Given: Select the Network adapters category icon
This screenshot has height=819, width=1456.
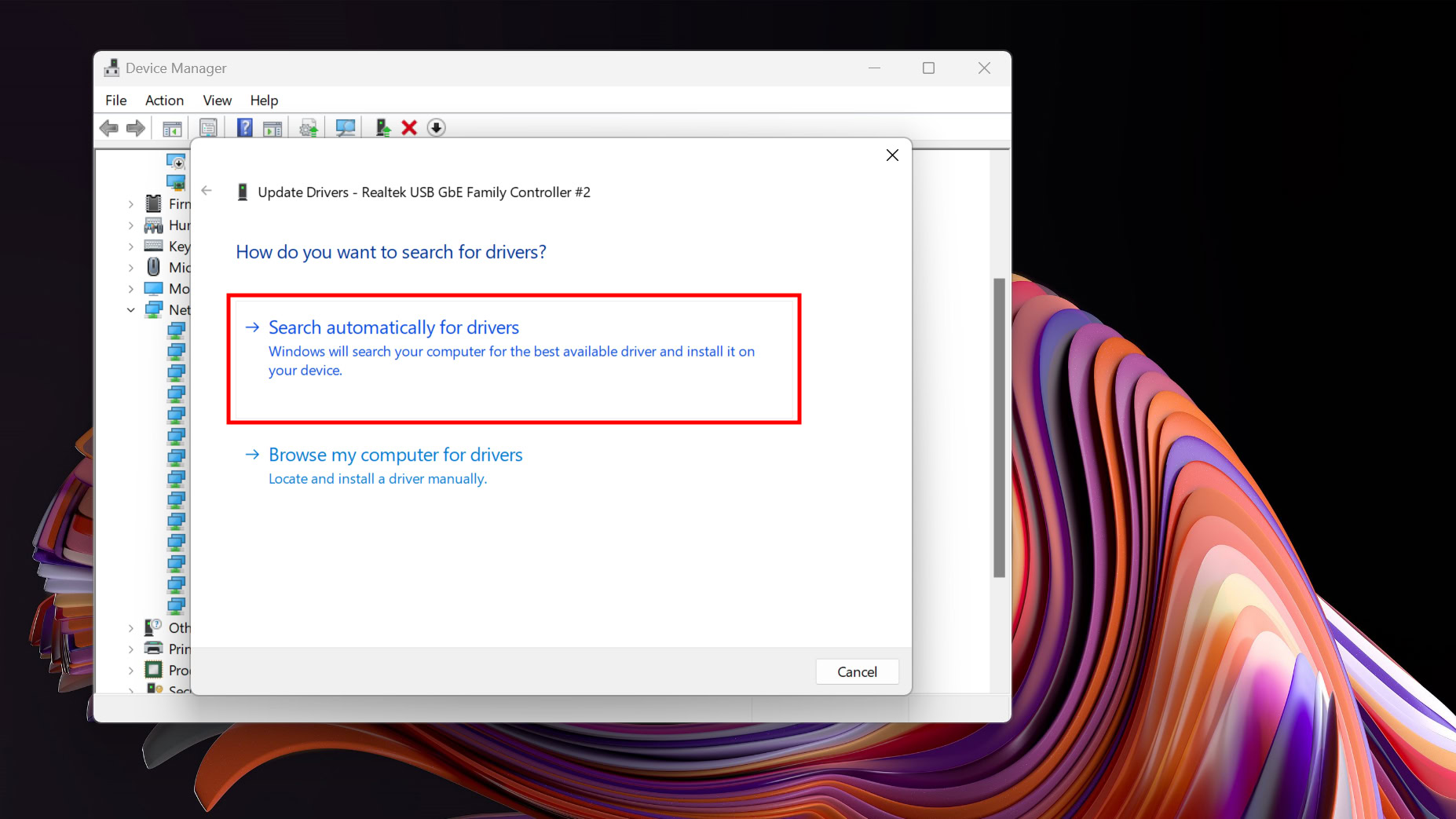Looking at the screenshot, I should pos(154,309).
